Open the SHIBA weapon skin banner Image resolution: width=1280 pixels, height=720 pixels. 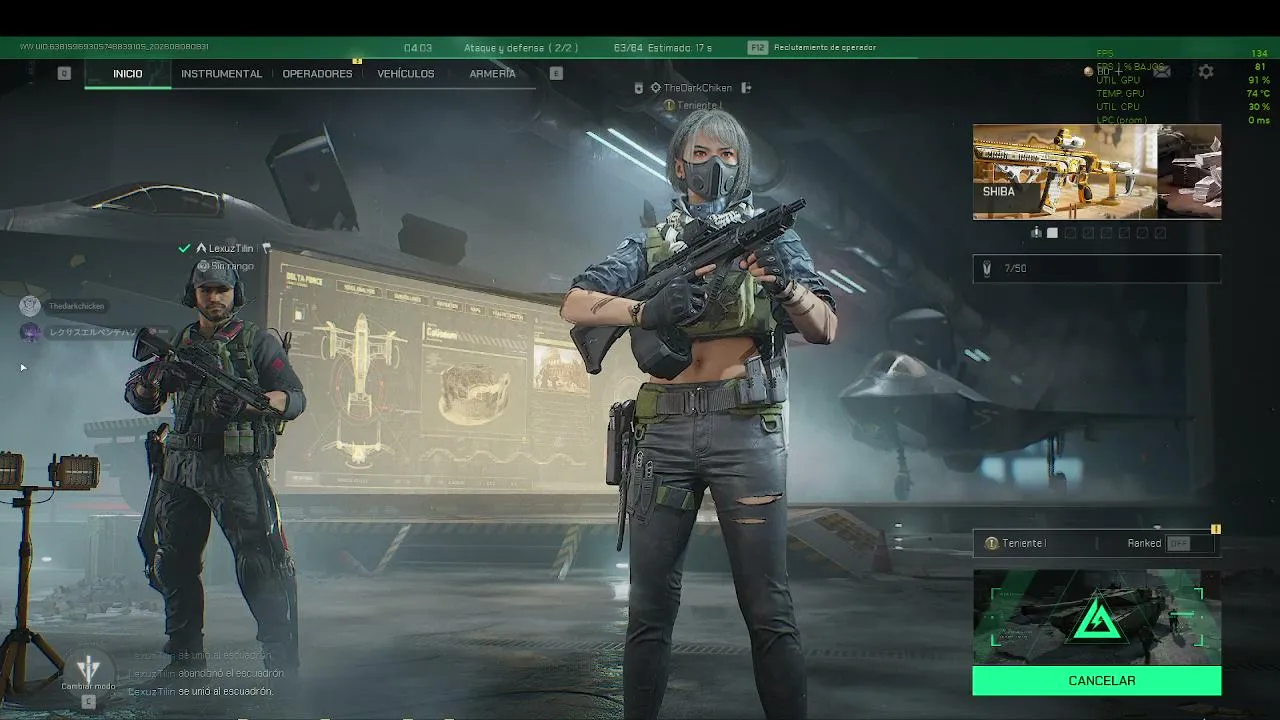click(1097, 171)
